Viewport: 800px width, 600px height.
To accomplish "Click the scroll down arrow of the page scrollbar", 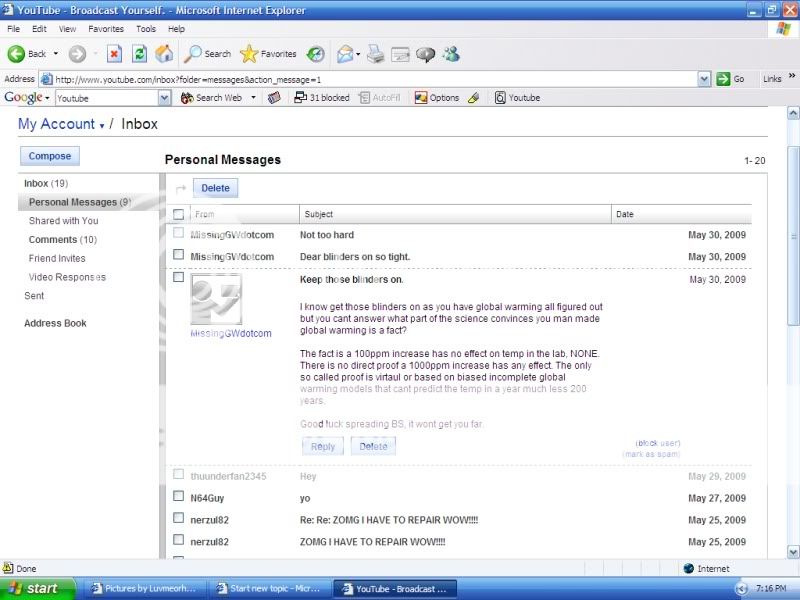I will coord(793,552).
